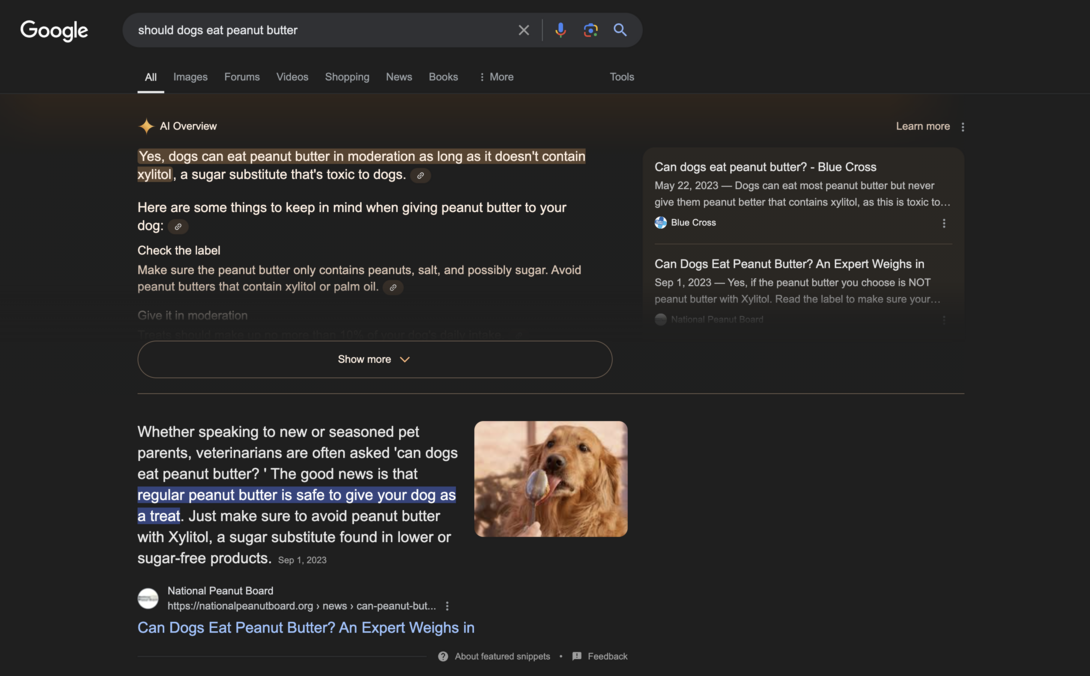Viewport: 1090px width, 676px height.
Task: Switch to the Shopping tab
Action: pos(347,76)
